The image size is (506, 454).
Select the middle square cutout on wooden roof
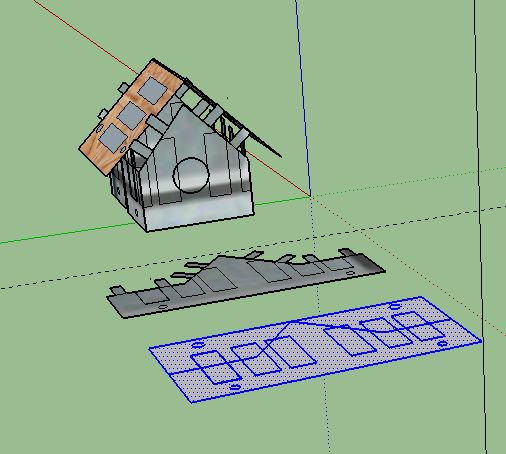tap(132, 115)
